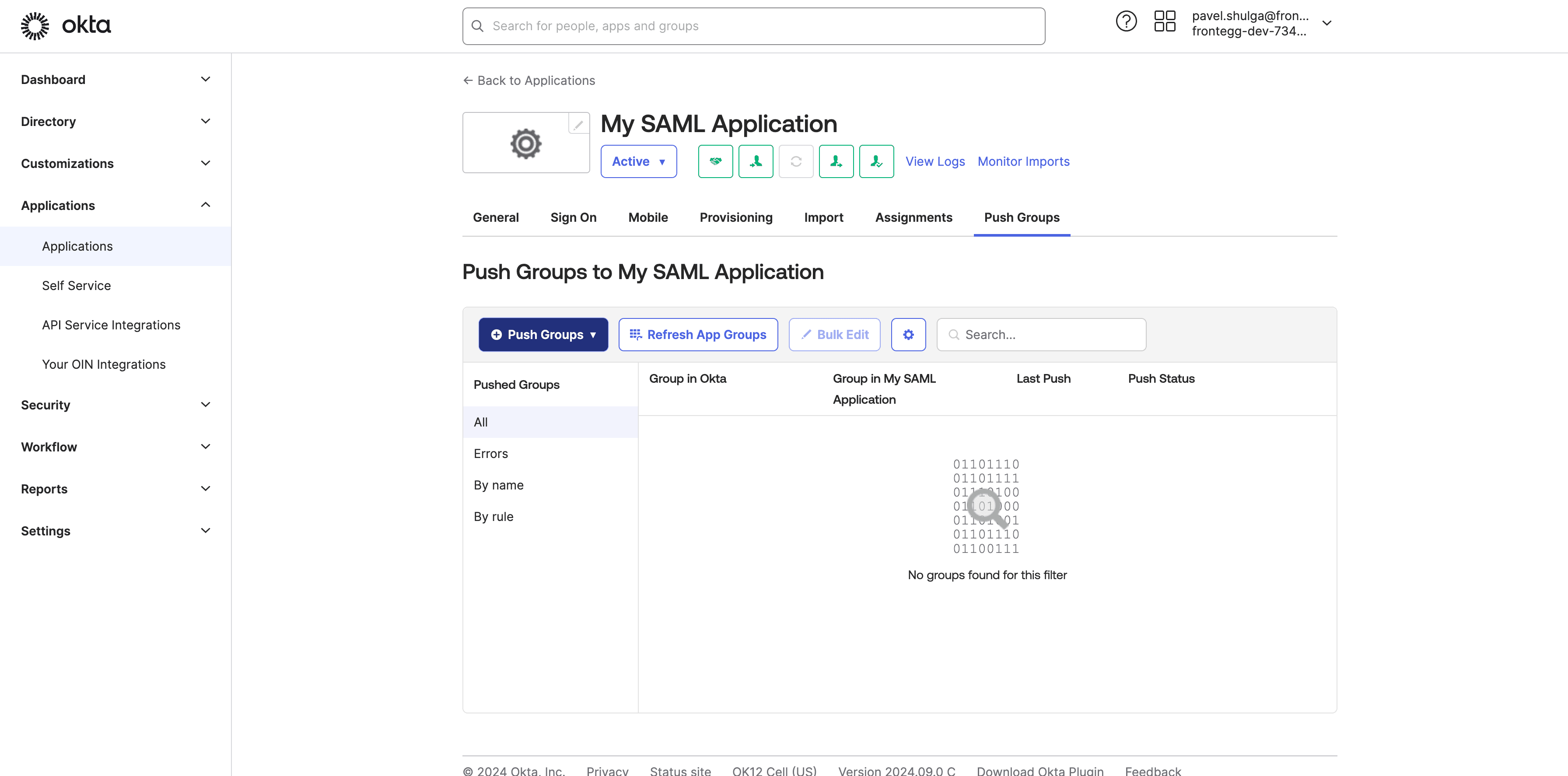This screenshot has width=1568, height=776.
Task: Expand the Reports sidebar section
Action: pos(115,489)
